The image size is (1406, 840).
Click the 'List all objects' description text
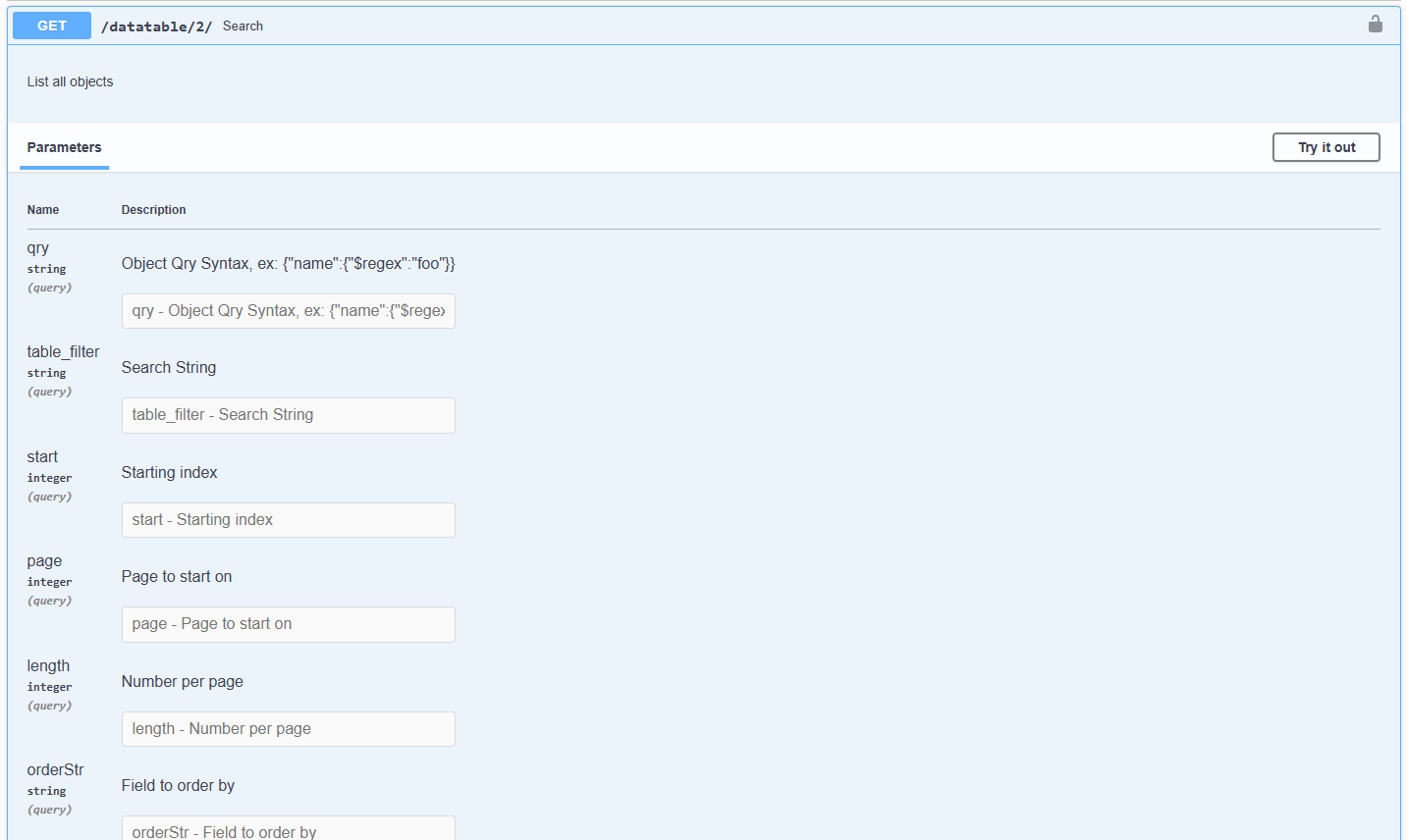70,81
